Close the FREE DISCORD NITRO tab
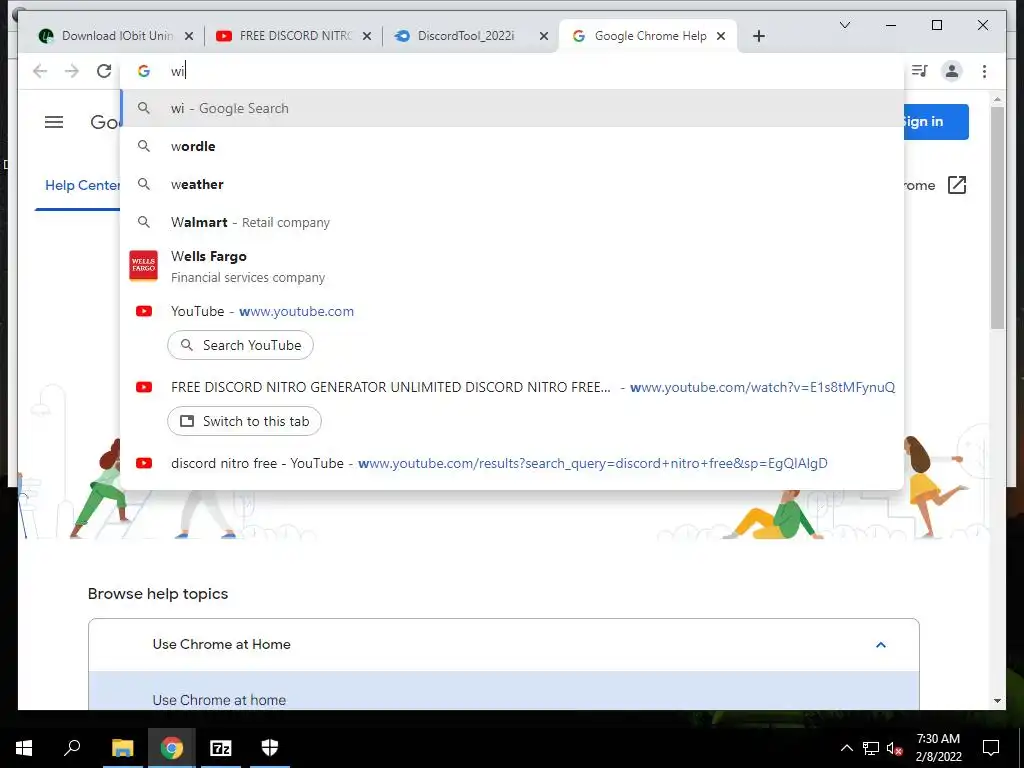 click(x=367, y=37)
